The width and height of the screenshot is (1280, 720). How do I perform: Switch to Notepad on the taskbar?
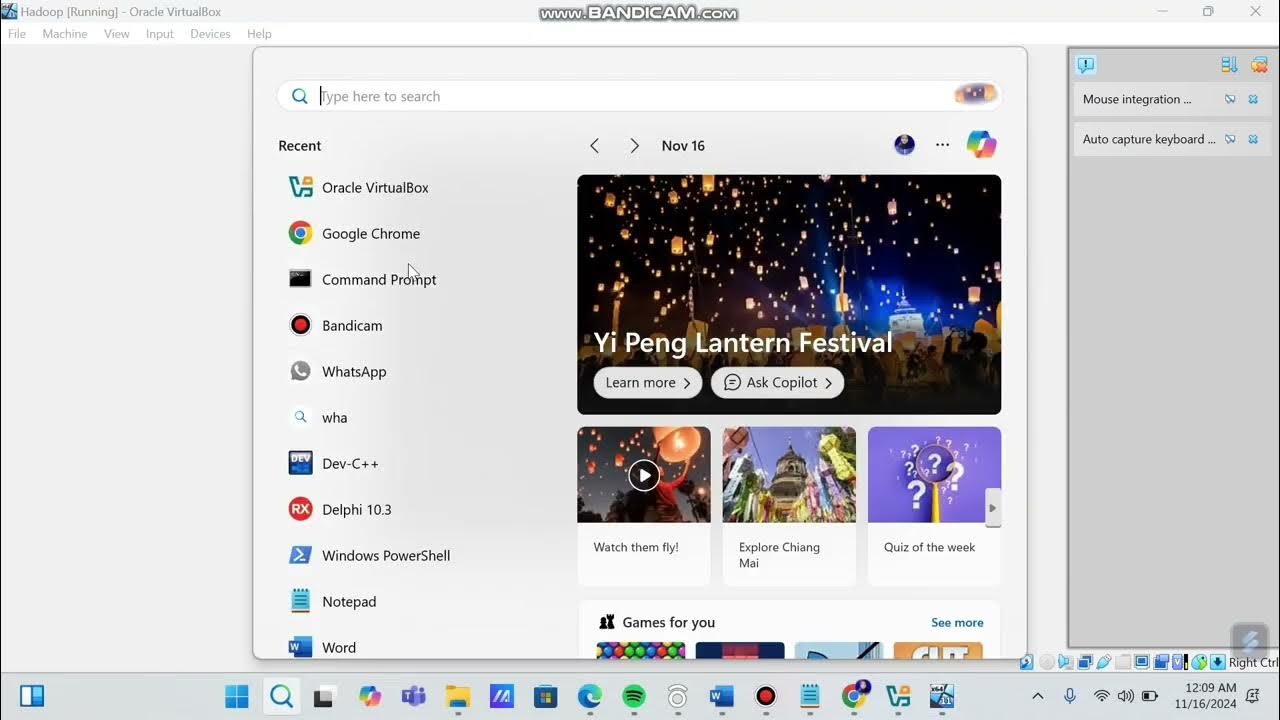[810, 696]
